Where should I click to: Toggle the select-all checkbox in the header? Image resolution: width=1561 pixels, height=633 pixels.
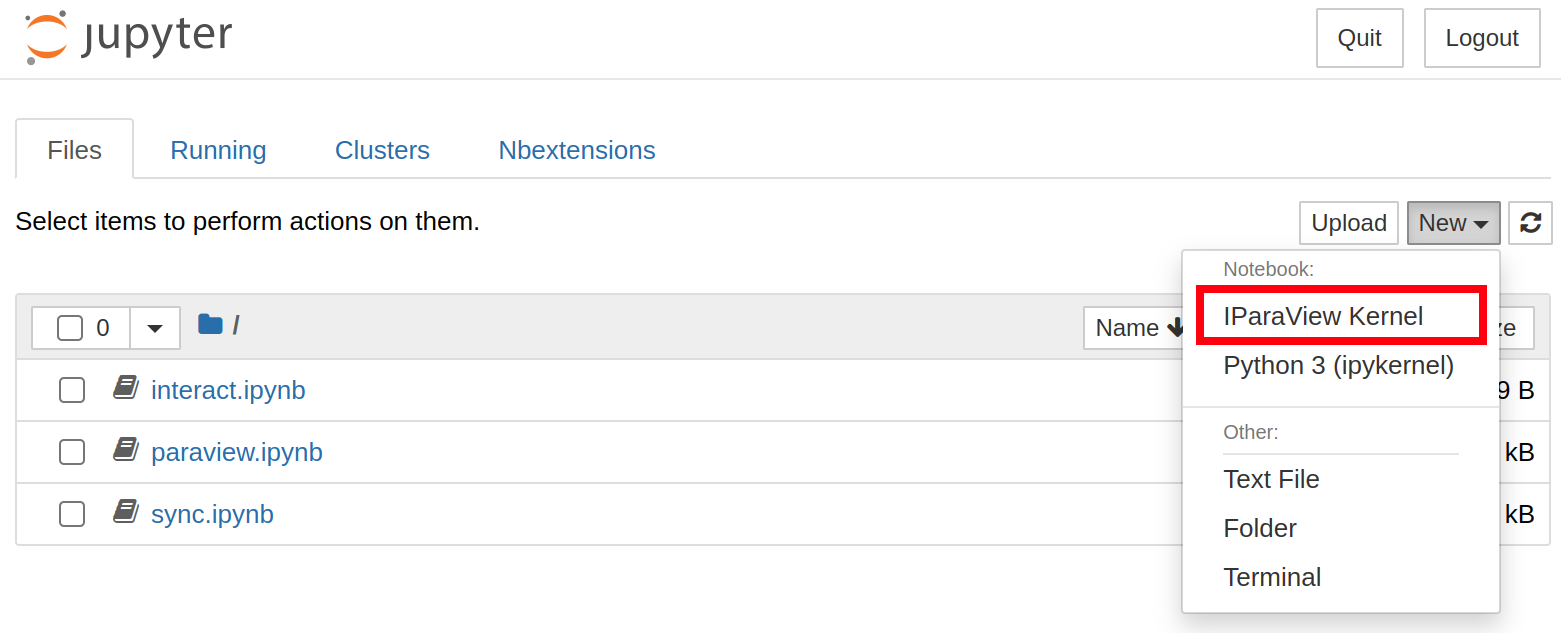(70, 328)
